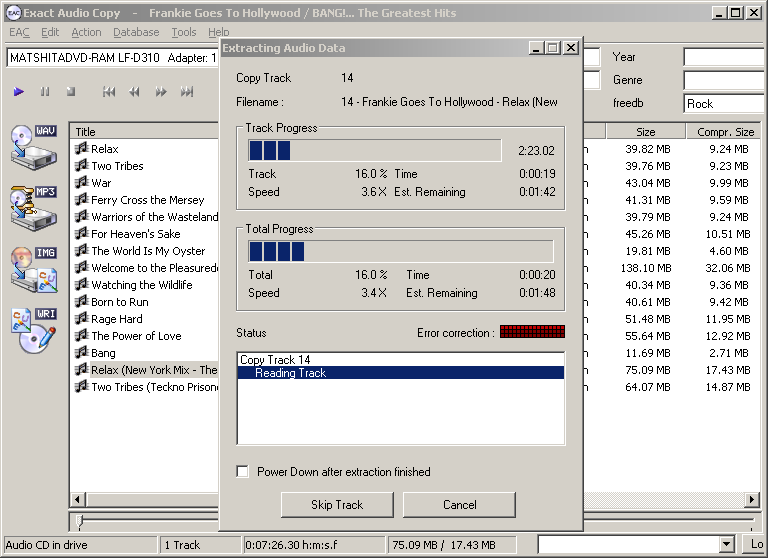Click note icon beside For Heaven's Sake
This screenshot has width=768, height=558.
(x=81, y=233)
